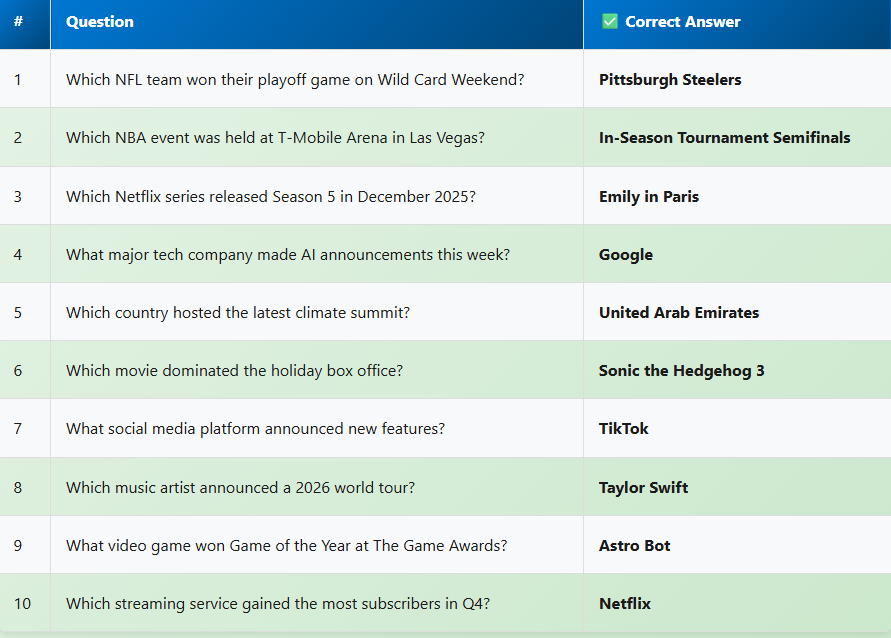Click the 'TikTok' answer cell
Image resolution: width=891 pixels, height=638 pixels.
624,429
